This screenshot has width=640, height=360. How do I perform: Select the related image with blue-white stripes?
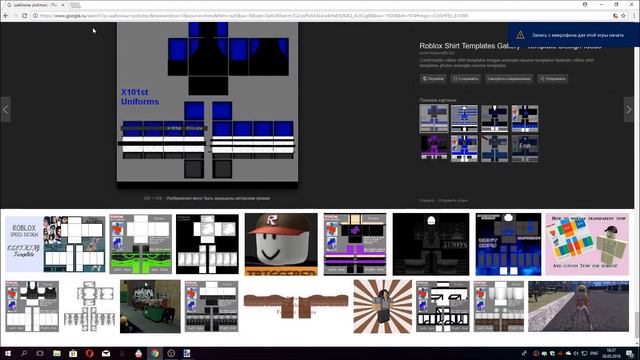pyautogui.click(x=464, y=118)
